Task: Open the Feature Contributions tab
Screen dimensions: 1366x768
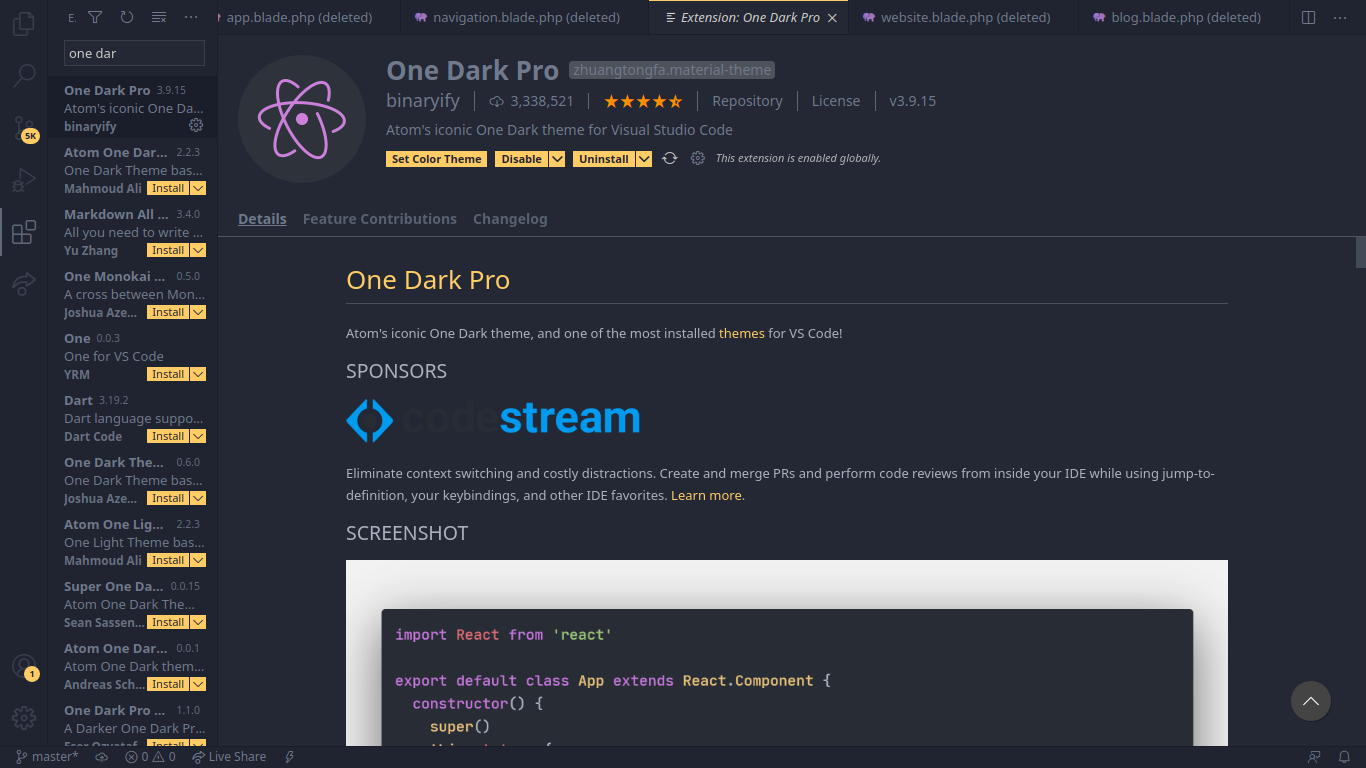Action: (380, 219)
